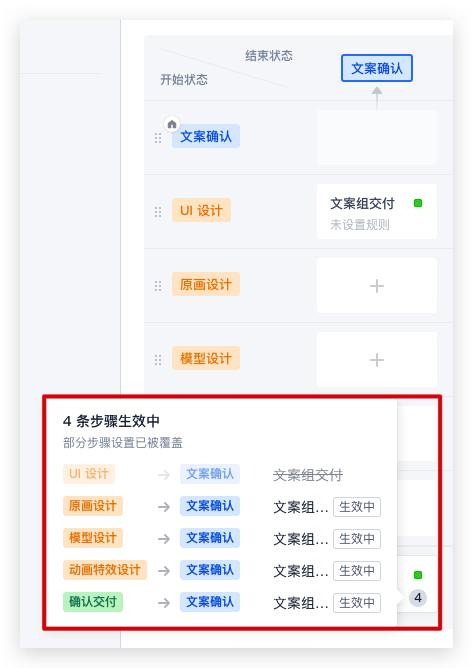
Task: Click 生效中 badge in 确认交付 popup row
Action: point(357,603)
